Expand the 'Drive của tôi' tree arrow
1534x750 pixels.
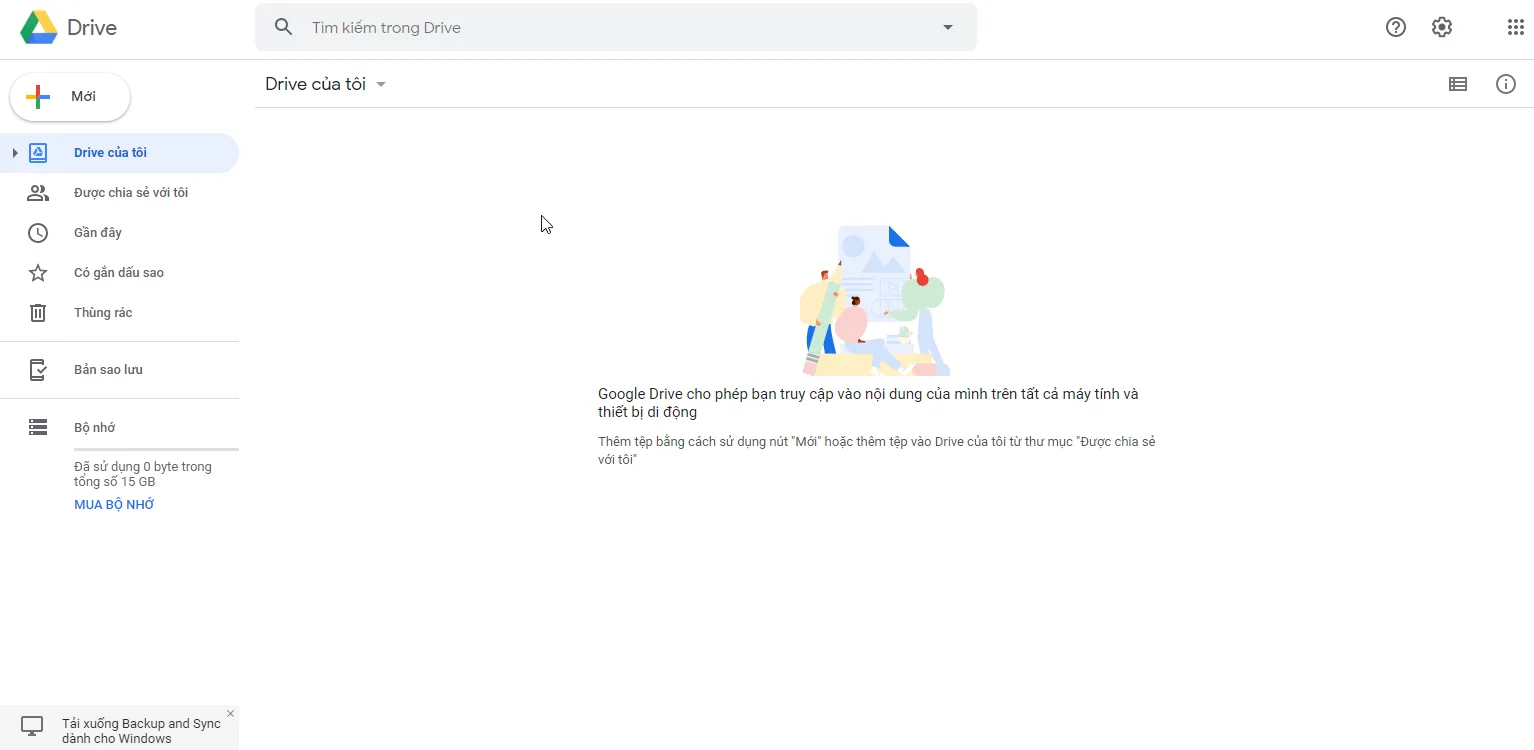click(15, 153)
